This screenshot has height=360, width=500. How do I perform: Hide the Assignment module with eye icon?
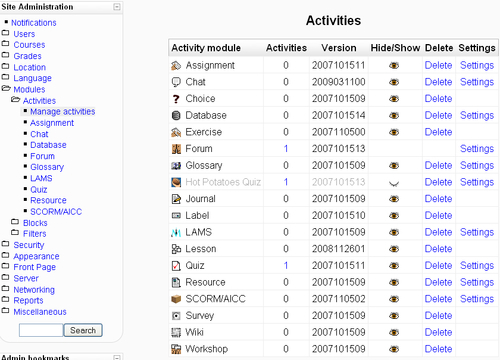(x=394, y=66)
